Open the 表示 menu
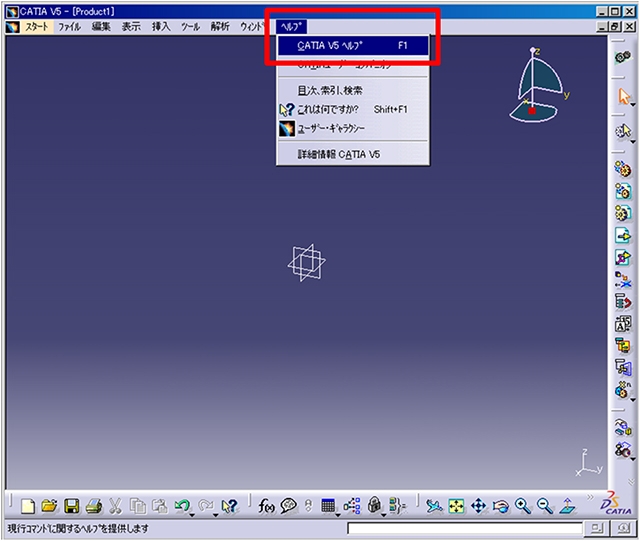Image resolution: width=640 pixels, height=541 pixels. 131,27
